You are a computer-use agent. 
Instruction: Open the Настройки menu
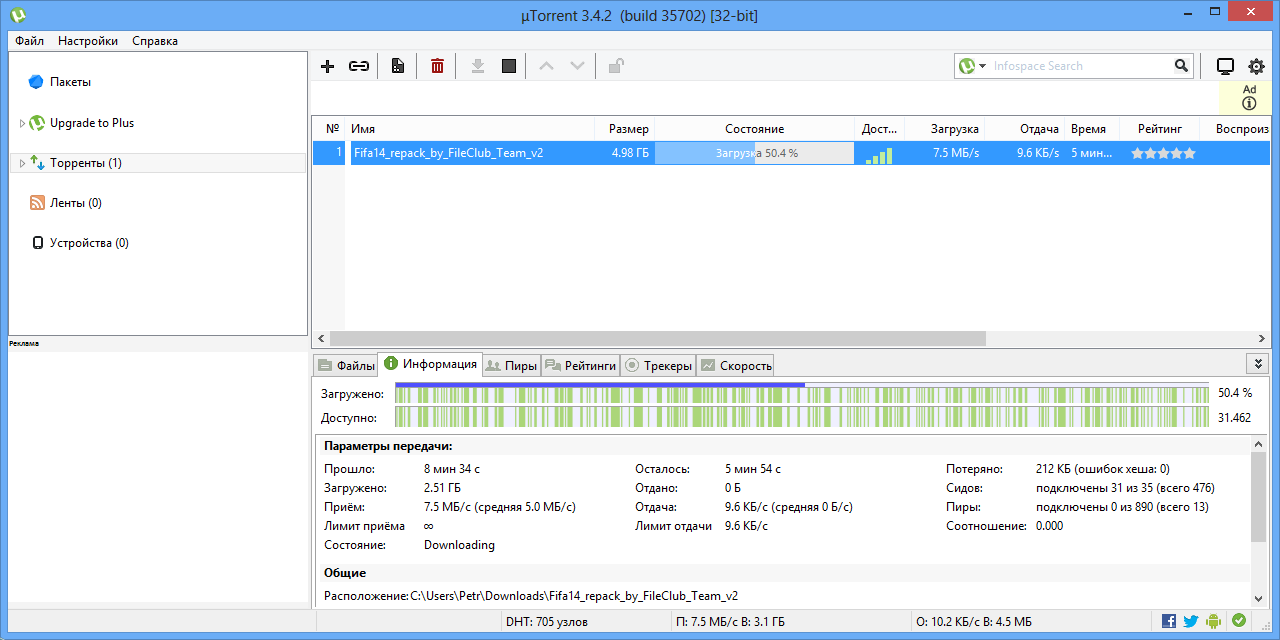[88, 41]
